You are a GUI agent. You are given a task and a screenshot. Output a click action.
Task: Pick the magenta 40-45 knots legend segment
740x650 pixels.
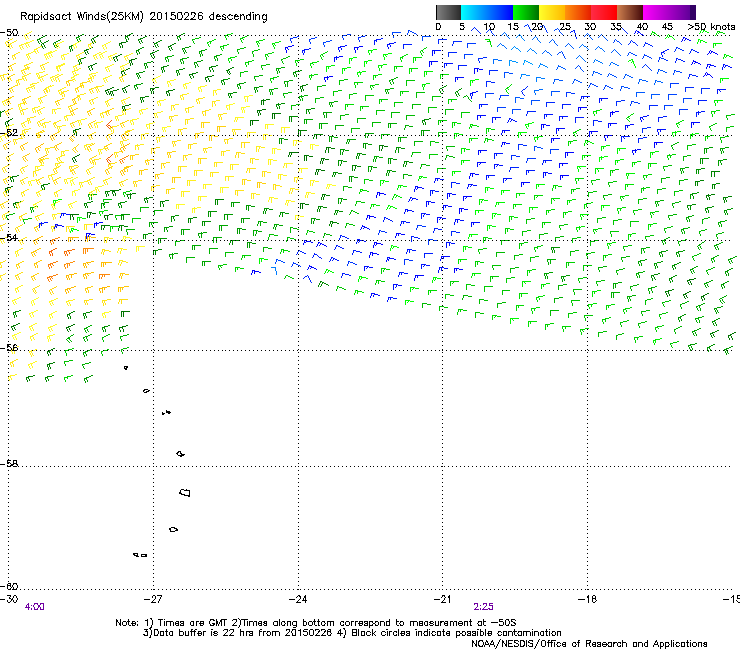[656, 12]
